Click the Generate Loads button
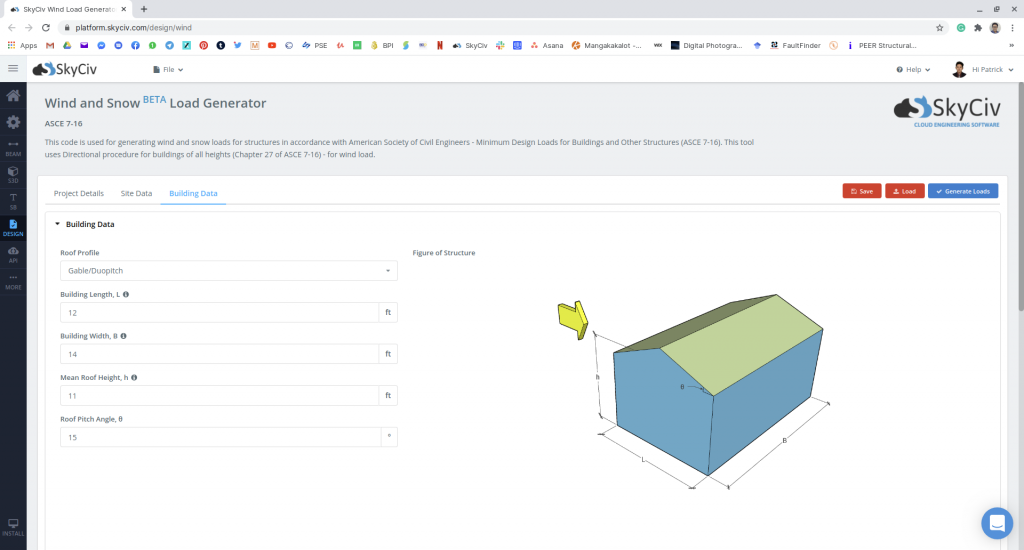 click(962, 191)
